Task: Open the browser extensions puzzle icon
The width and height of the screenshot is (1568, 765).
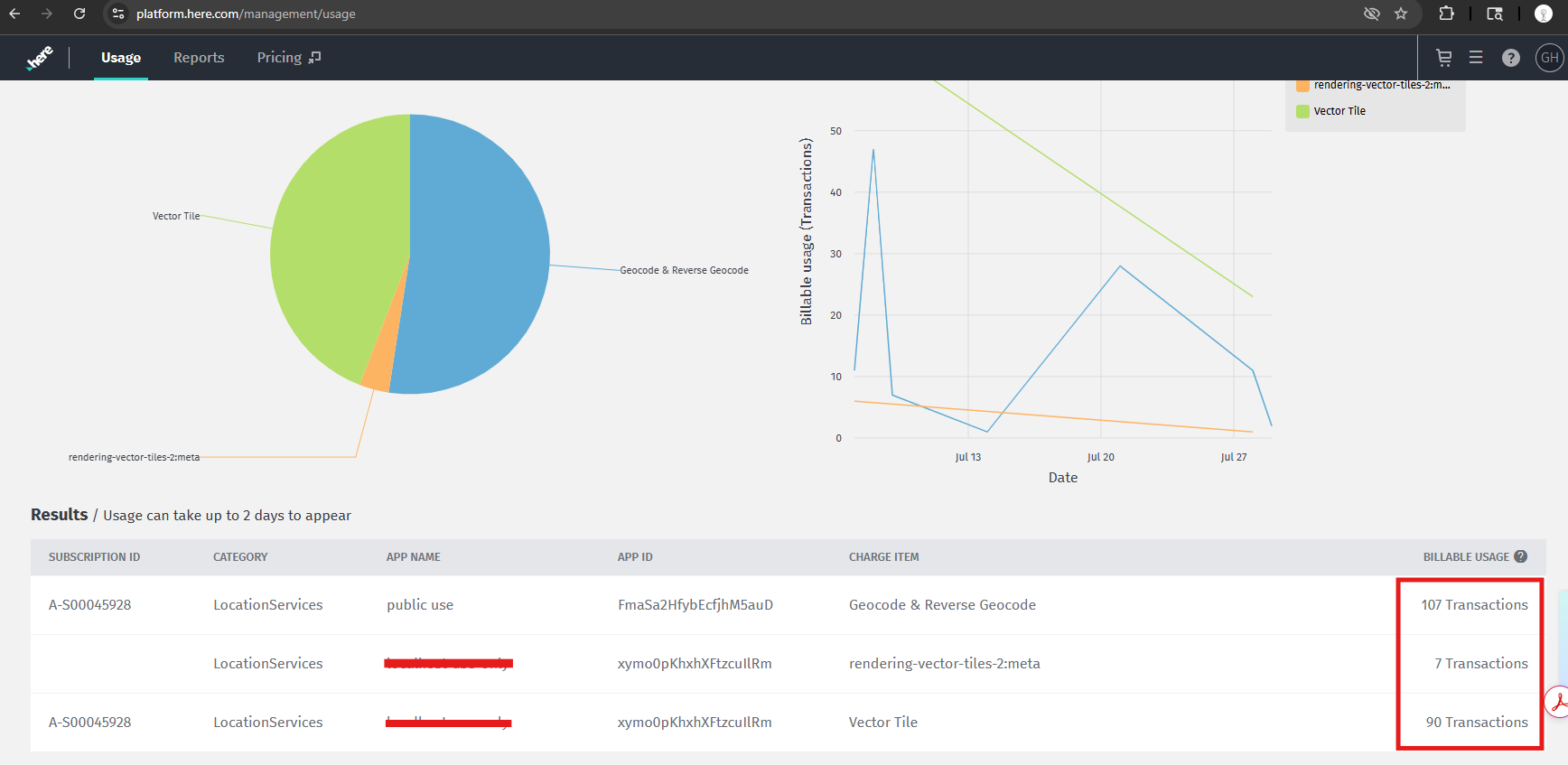Action: coord(1446,14)
